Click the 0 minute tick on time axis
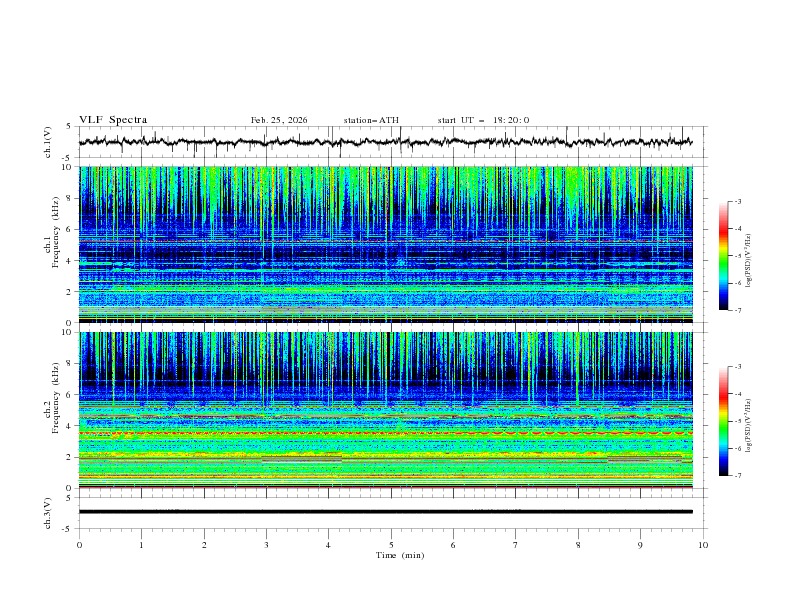This screenshot has height=612, width=792. 79,545
